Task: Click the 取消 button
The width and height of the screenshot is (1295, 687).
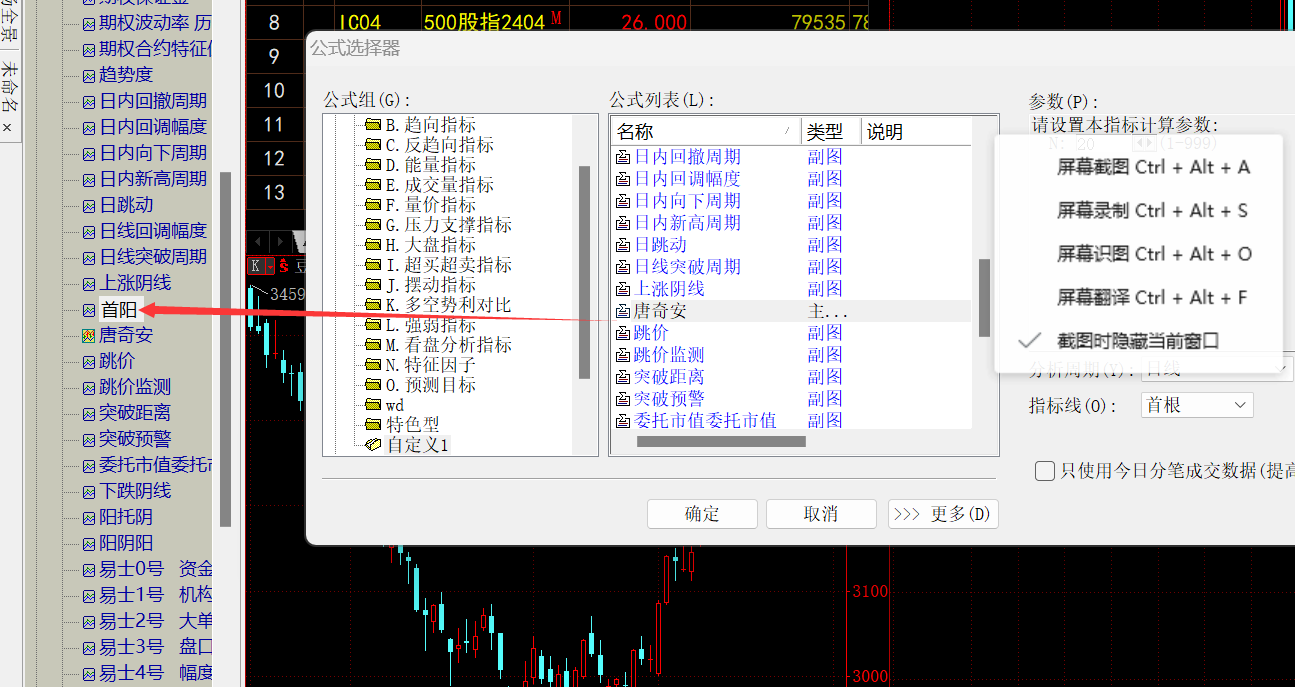Action: pos(821,514)
